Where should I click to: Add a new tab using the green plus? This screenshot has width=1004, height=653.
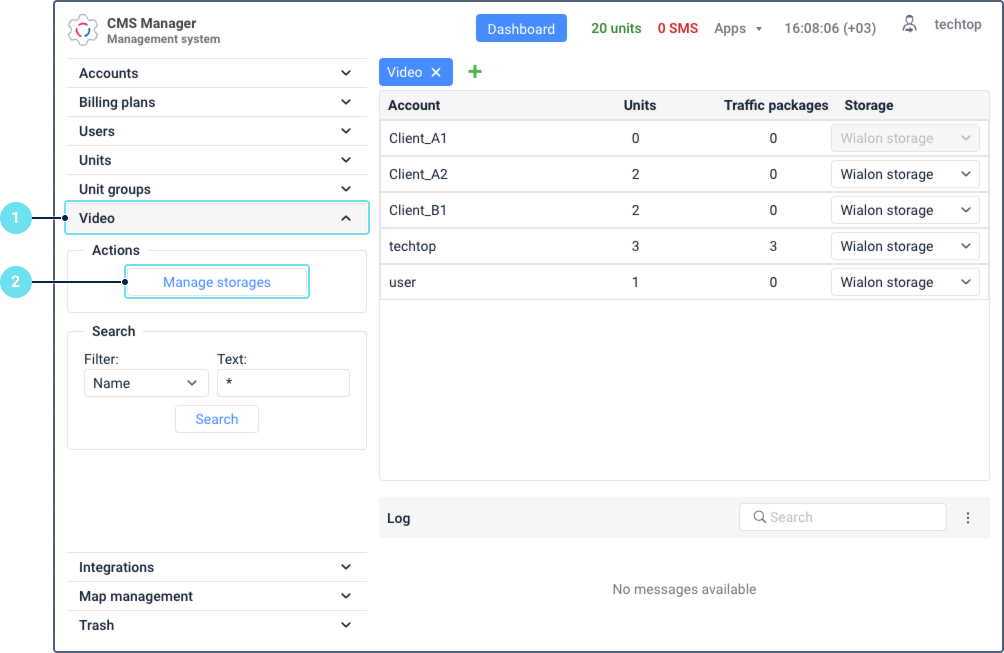pos(474,71)
